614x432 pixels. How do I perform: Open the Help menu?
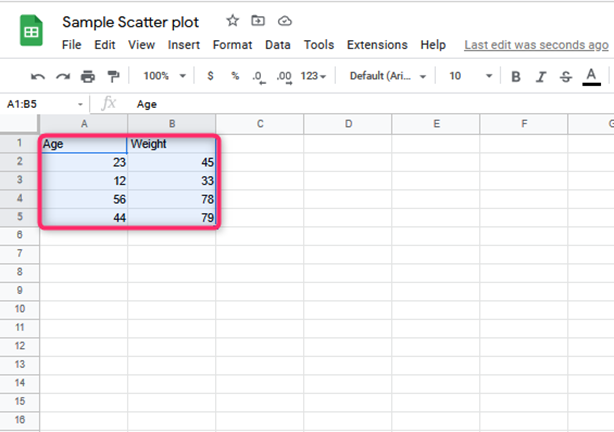[x=433, y=45]
